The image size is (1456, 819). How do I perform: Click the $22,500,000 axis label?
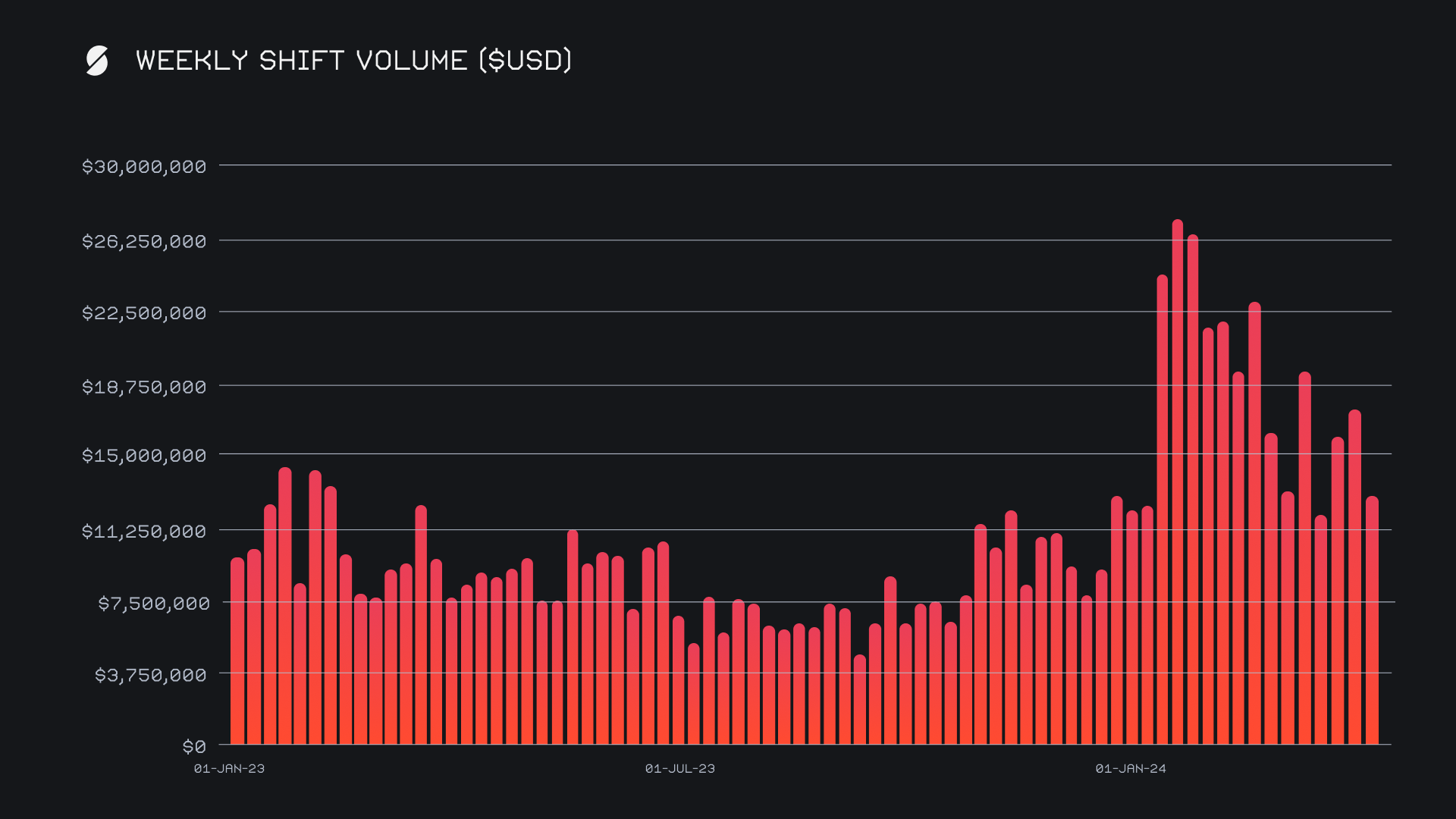(144, 313)
